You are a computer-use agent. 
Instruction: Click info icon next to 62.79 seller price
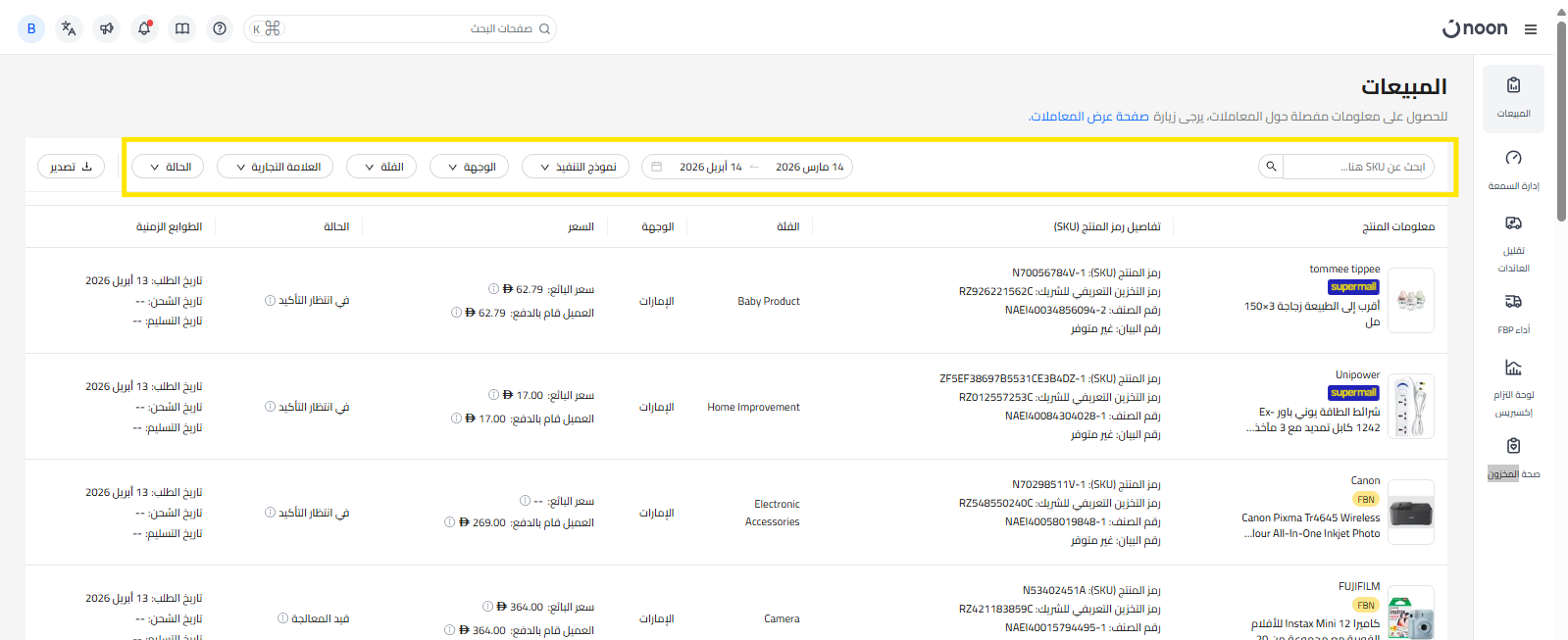pyautogui.click(x=494, y=289)
